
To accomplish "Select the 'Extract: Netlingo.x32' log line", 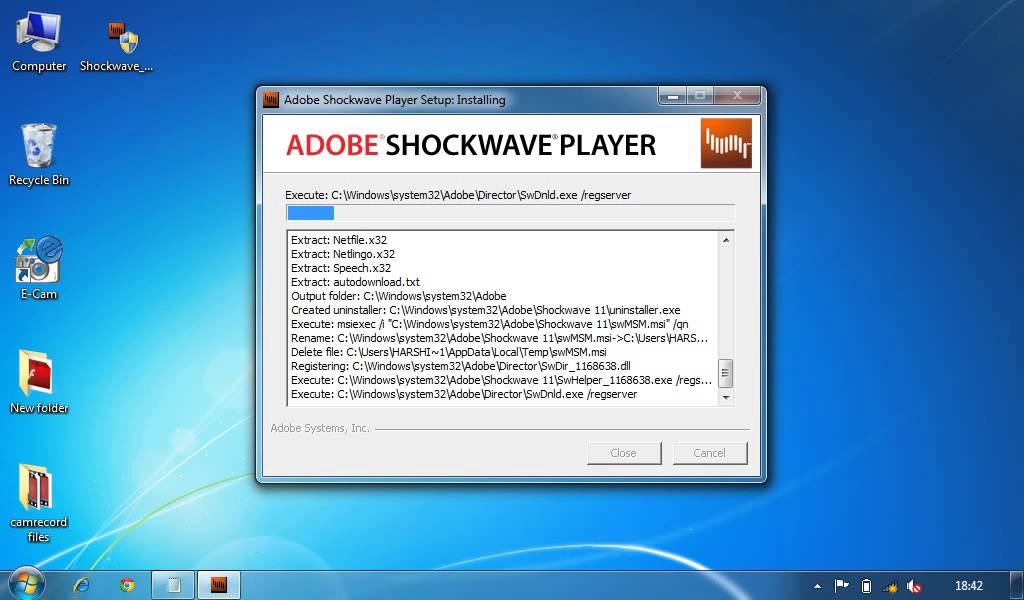I will 343,254.
